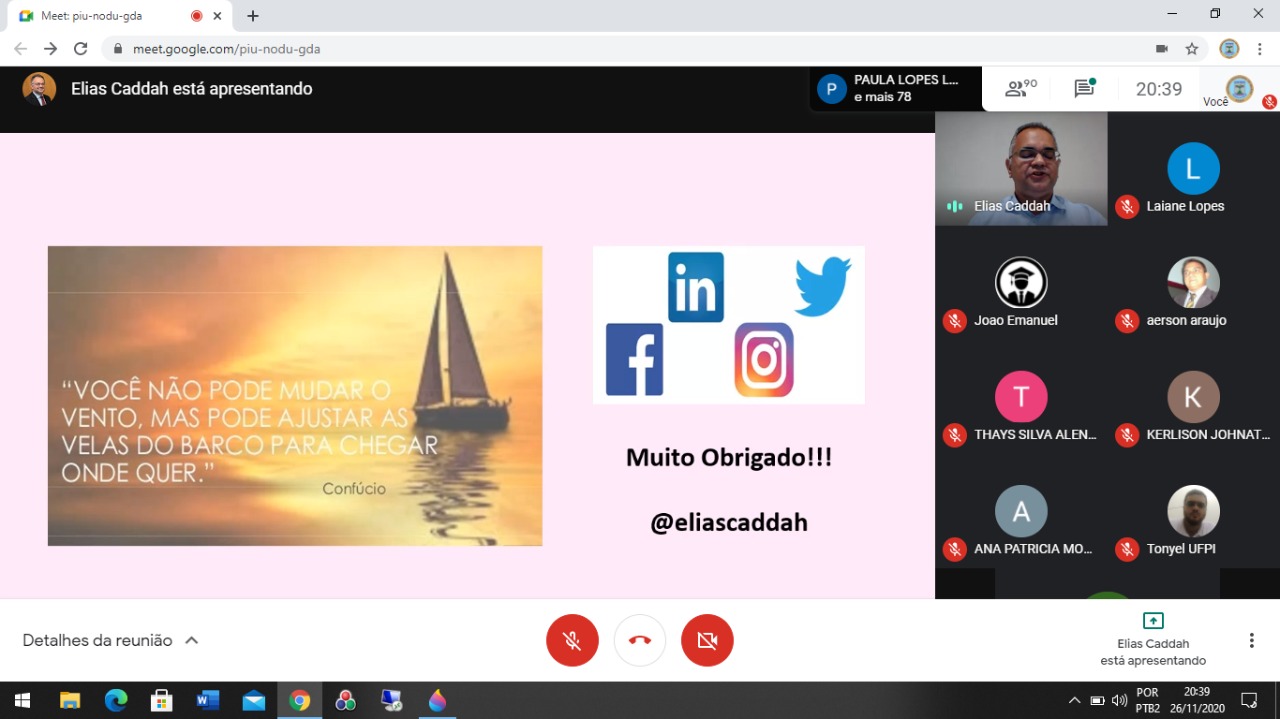
Task: Show hidden system tray icons
Action: point(1074,700)
